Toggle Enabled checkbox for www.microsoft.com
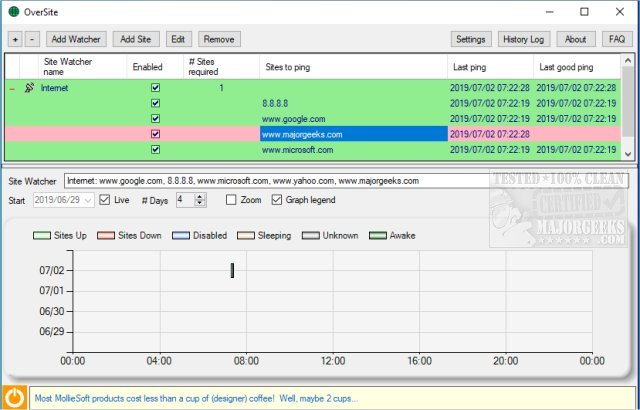This screenshot has height=410, width=640. pos(156,150)
